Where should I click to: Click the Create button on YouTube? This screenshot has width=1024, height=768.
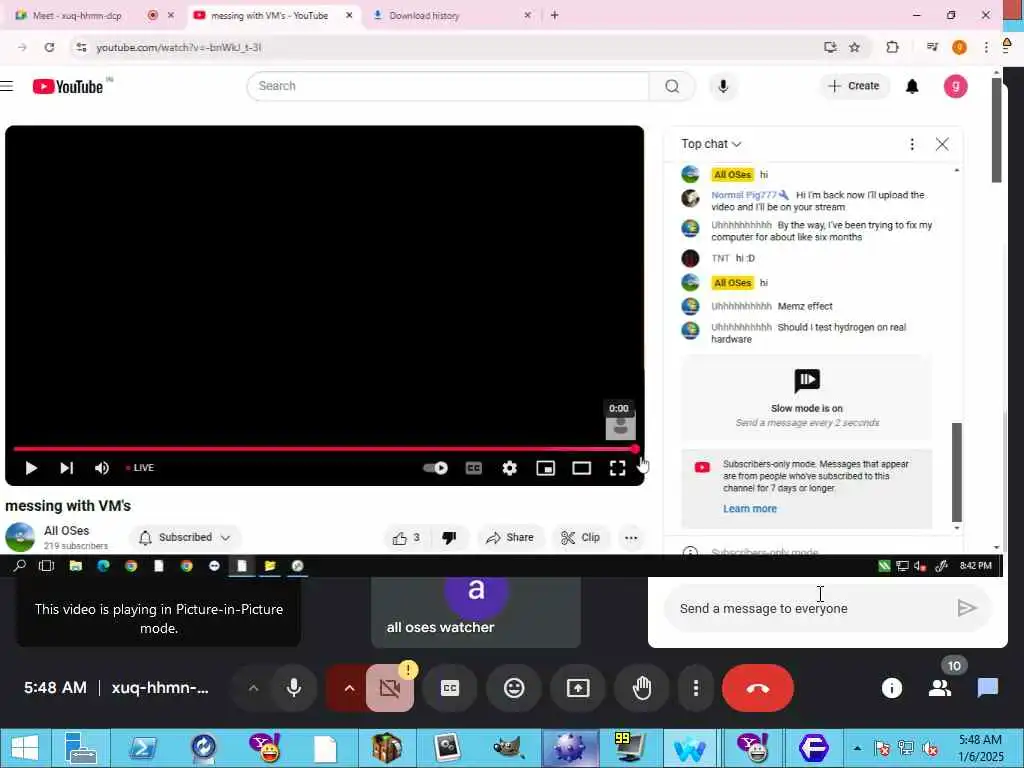pos(854,86)
